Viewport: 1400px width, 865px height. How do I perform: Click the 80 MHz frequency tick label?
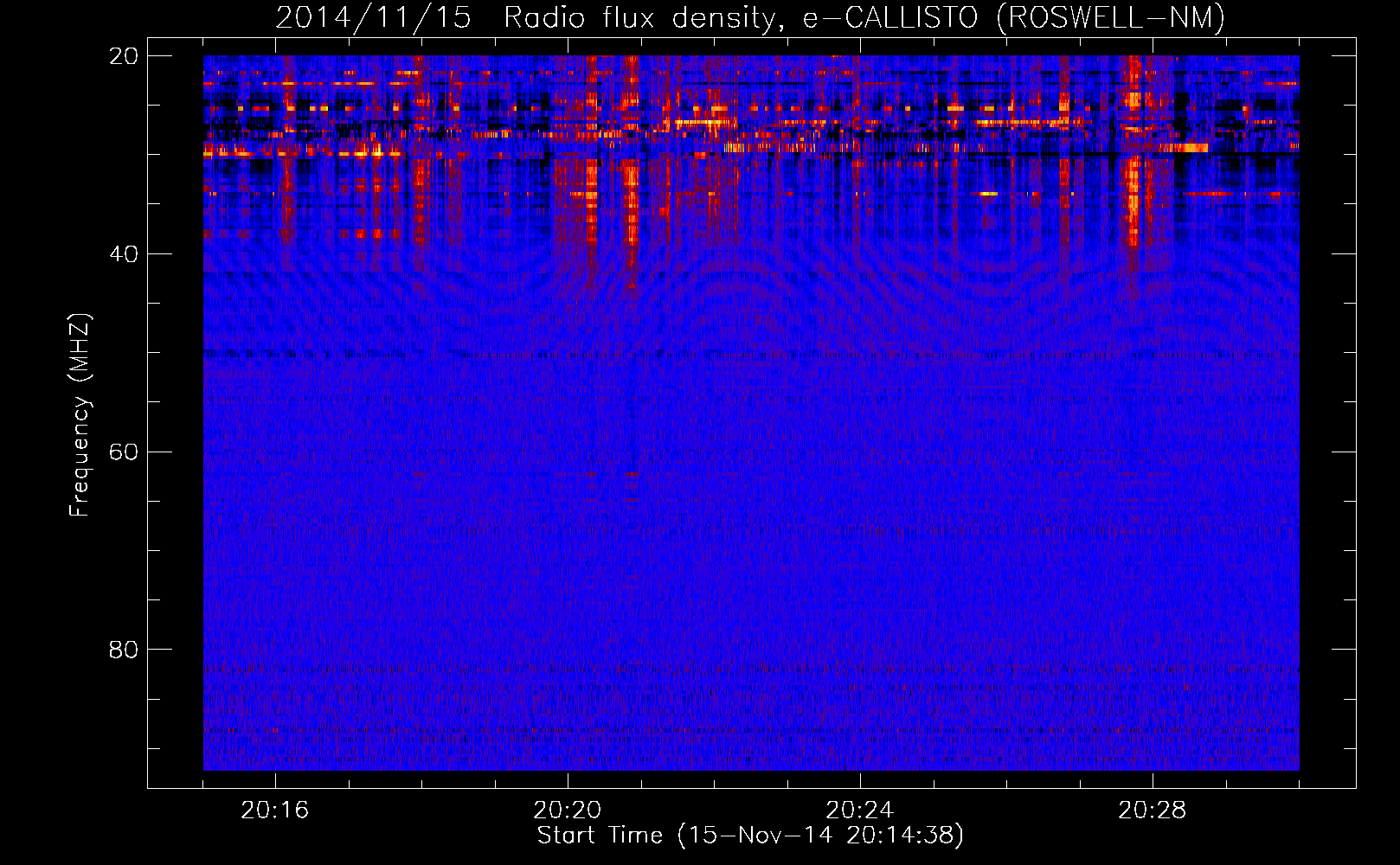[x=124, y=650]
